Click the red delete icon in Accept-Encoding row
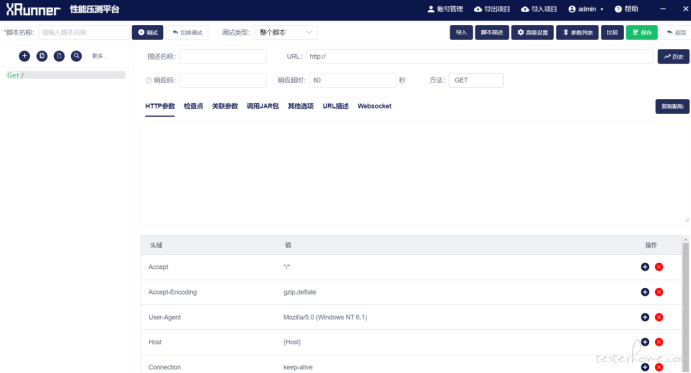 659,292
